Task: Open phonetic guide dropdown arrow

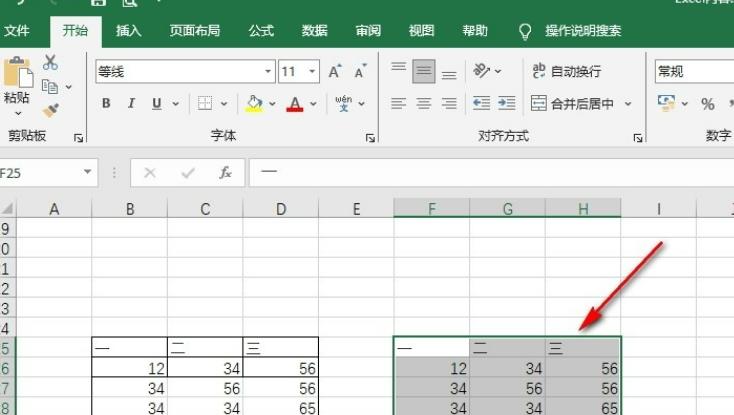Action: click(361, 103)
